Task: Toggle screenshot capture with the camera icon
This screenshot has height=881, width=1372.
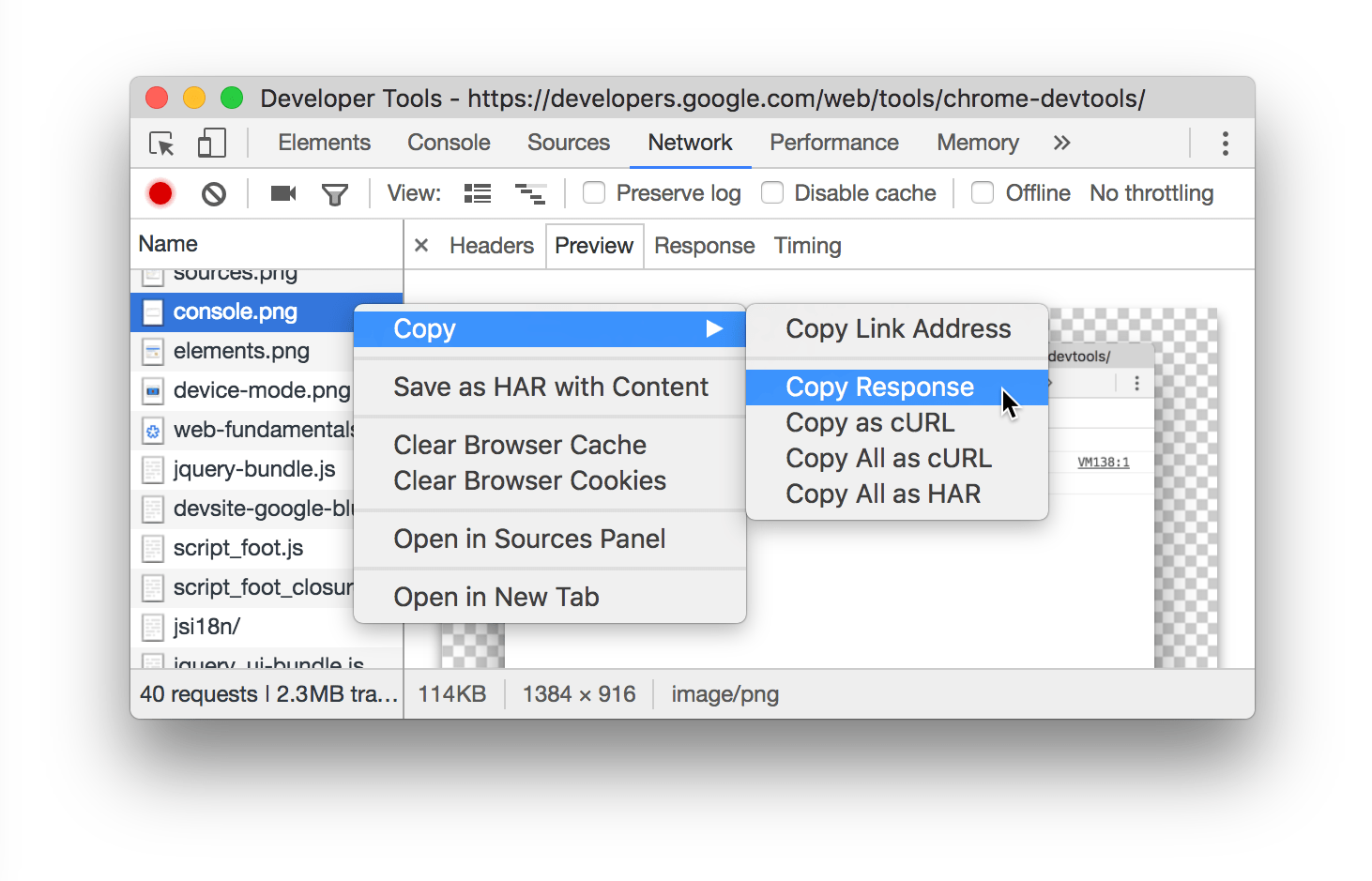Action: (x=282, y=193)
